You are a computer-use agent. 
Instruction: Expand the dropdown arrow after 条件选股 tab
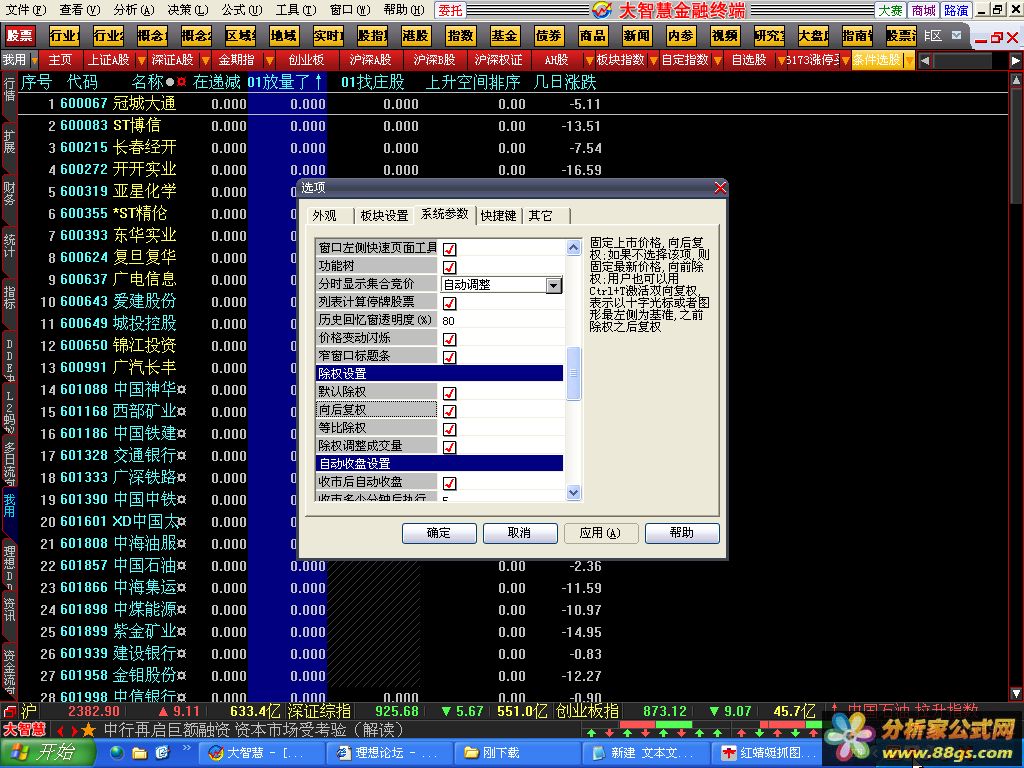pos(909,61)
